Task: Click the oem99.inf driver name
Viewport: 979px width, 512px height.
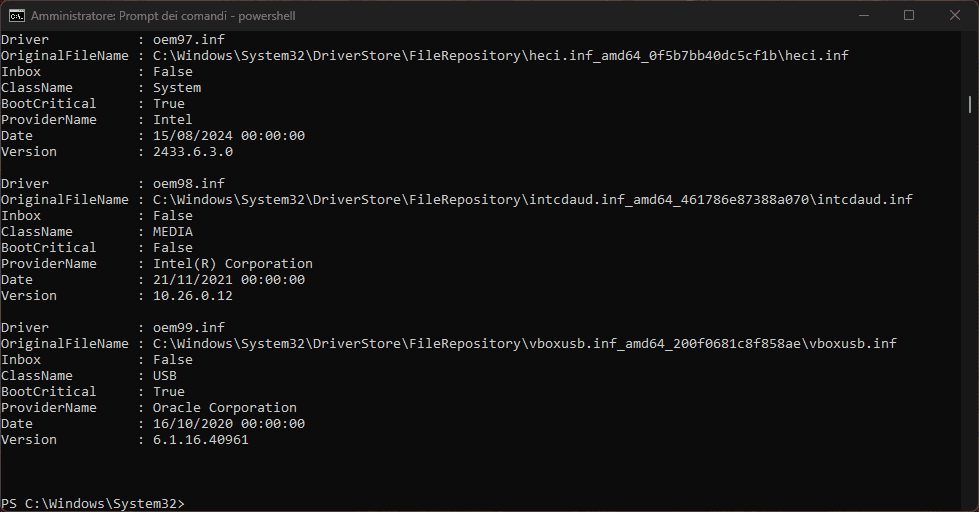Action: point(189,328)
